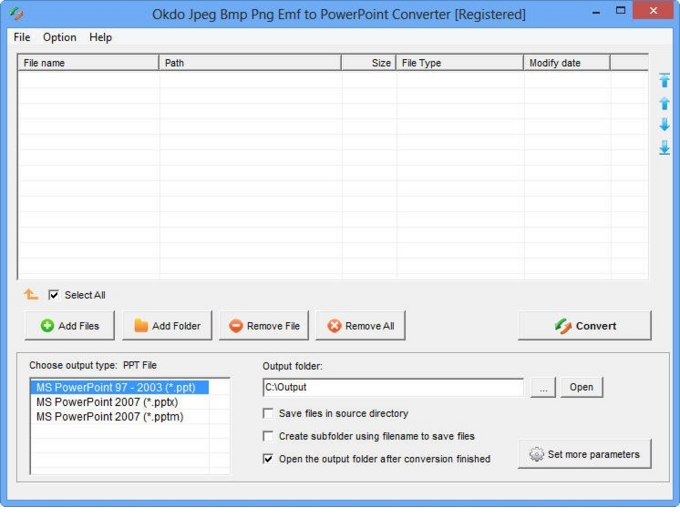Enable Create subfolder using filename option

pyautogui.click(x=268, y=436)
